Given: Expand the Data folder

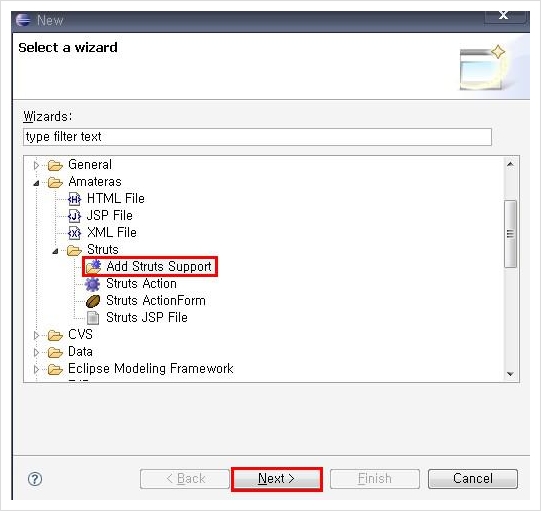Looking at the screenshot, I should 36,352.
